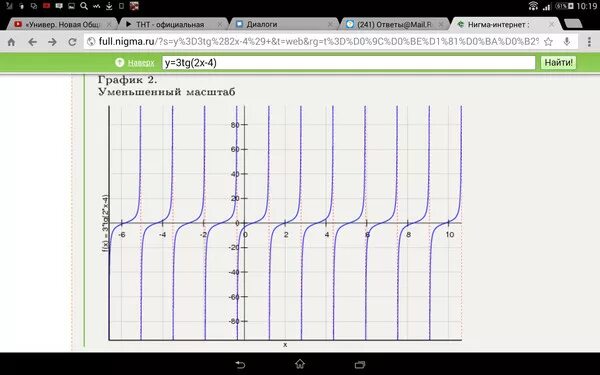Close the Нигма-интернет tab
The width and height of the screenshot is (600, 375).
(551, 24)
